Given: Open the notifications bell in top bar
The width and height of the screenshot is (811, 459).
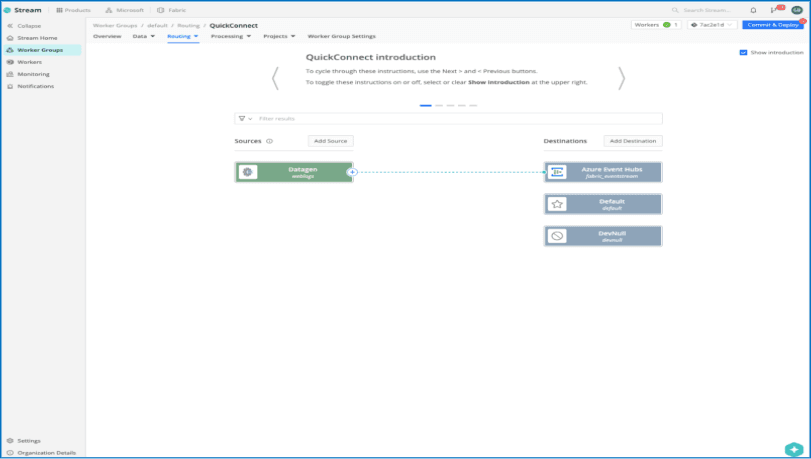Looking at the screenshot, I should click(753, 10).
